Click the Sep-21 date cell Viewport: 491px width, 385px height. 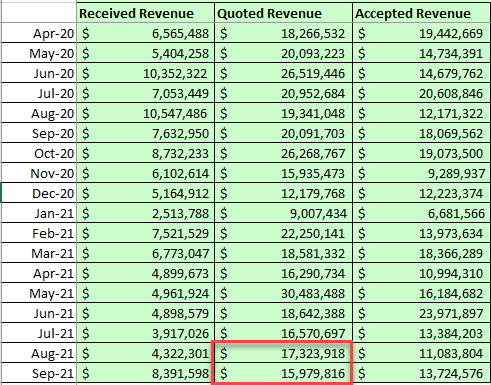(x=39, y=373)
